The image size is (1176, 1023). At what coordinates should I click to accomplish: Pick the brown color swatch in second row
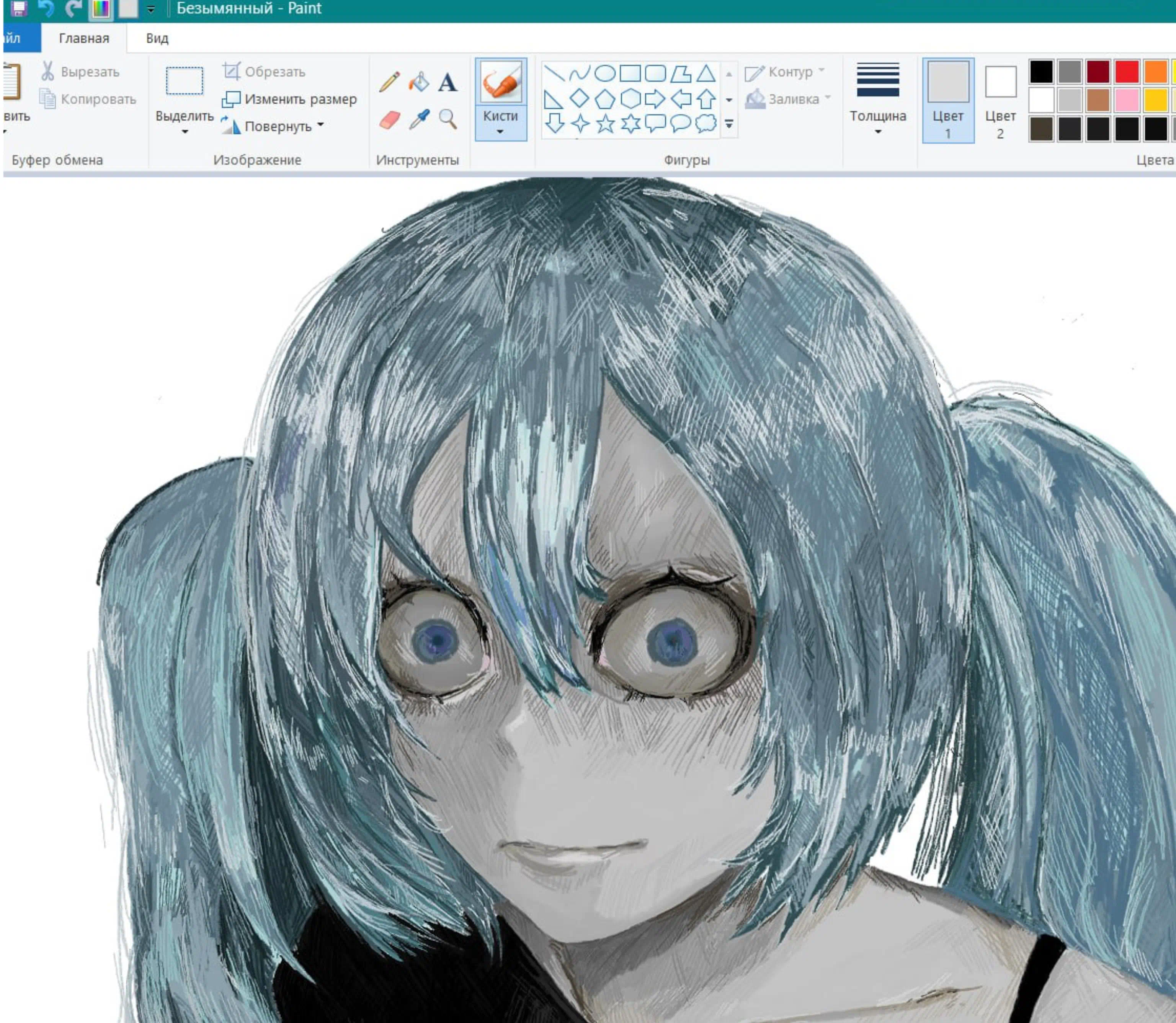pyautogui.click(x=1098, y=100)
